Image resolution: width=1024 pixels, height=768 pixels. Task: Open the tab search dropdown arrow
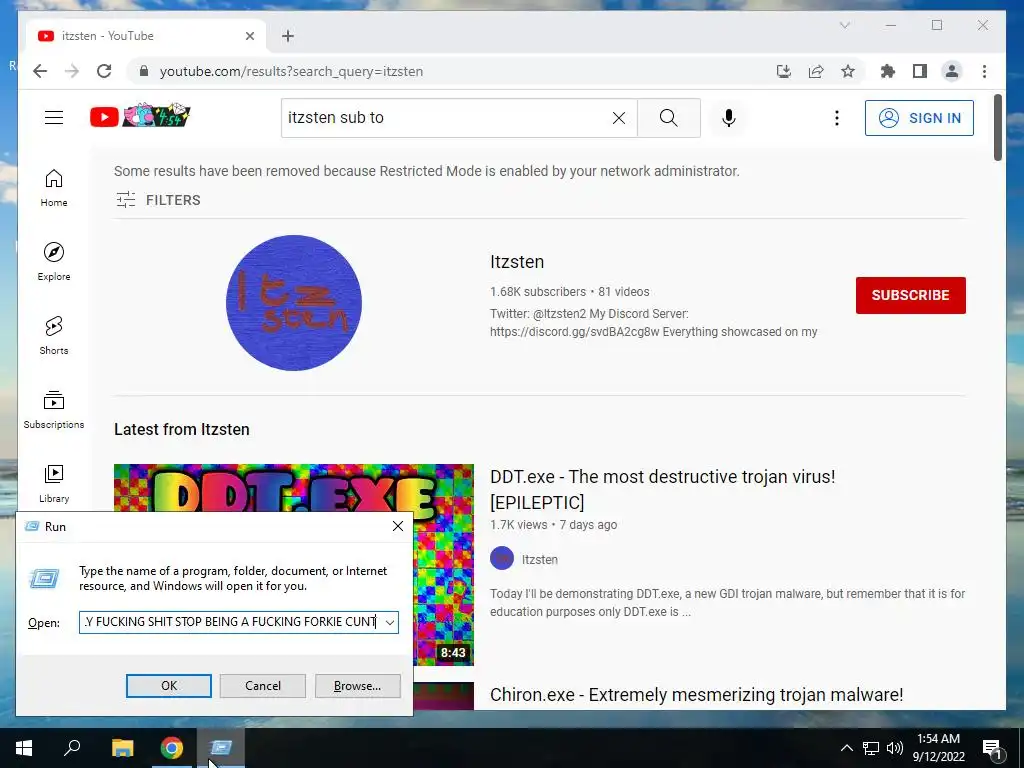[x=844, y=25]
